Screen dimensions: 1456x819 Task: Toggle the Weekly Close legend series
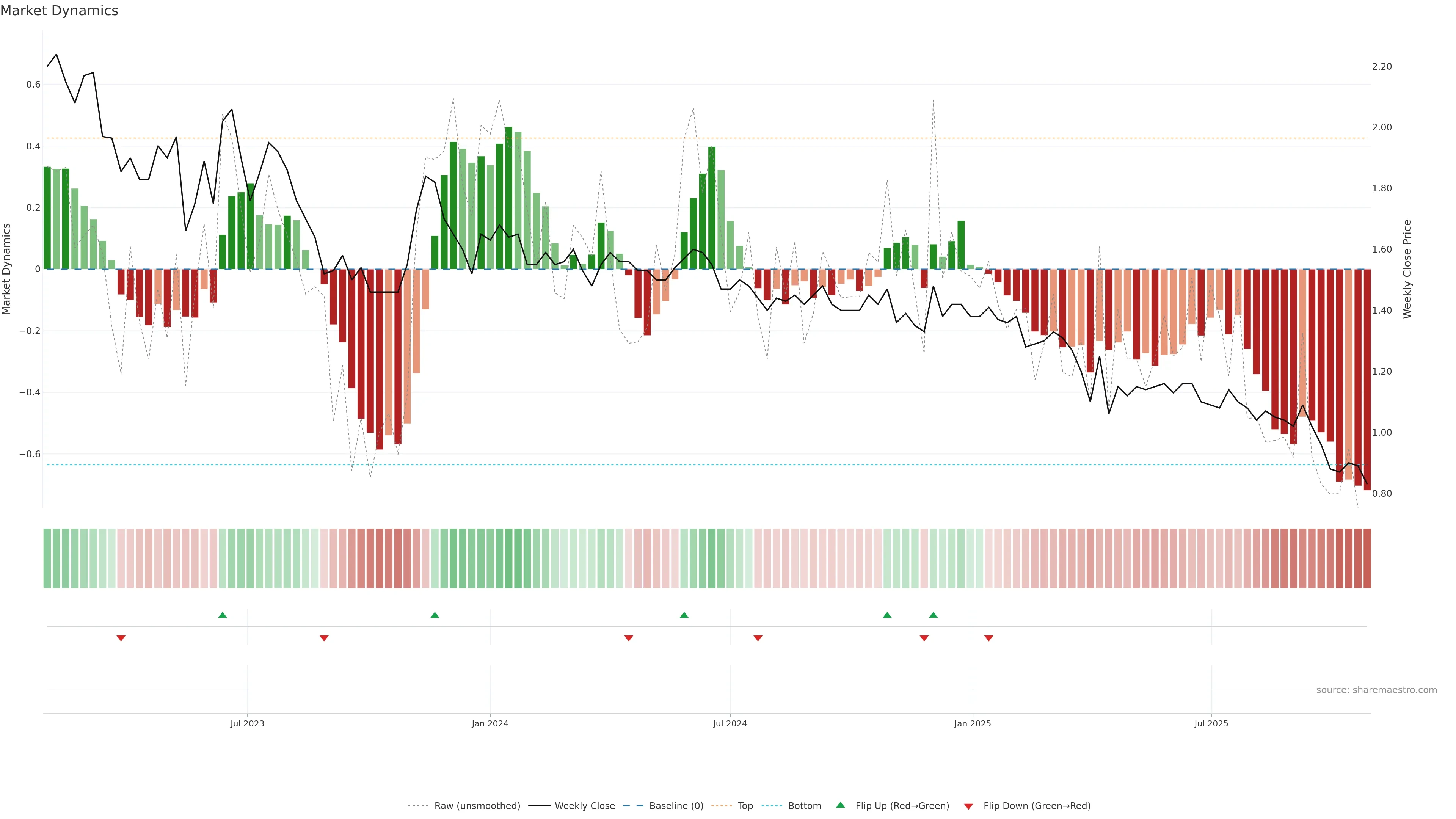pos(584,806)
